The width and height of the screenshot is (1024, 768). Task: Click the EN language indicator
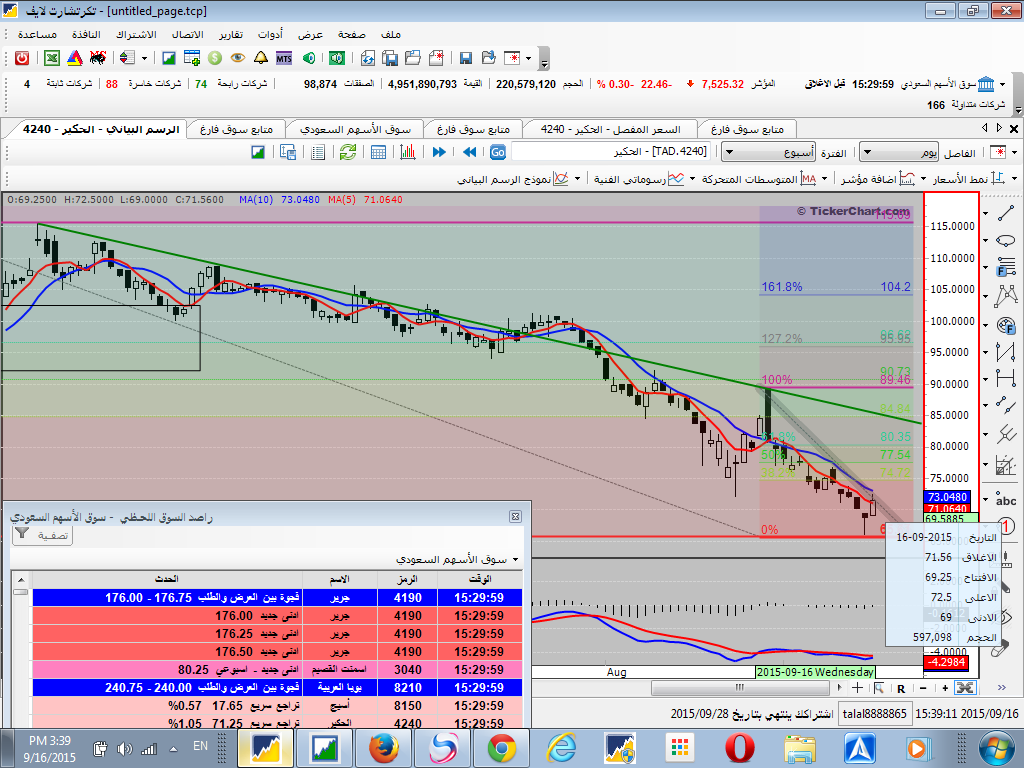coord(200,746)
